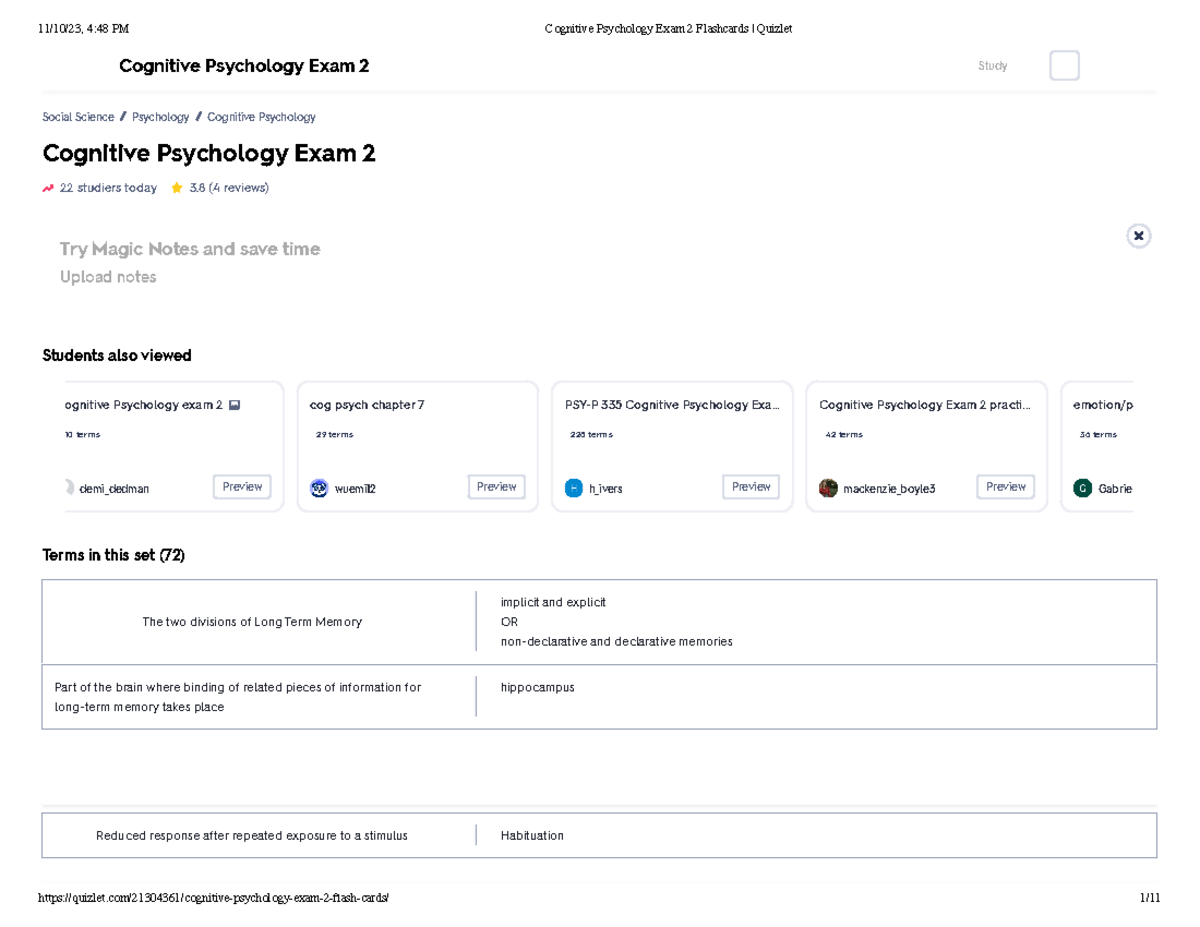The image size is (1200, 927).
Task: Click the quizlet.com link at page bottom
Action: [x=215, y=898]
